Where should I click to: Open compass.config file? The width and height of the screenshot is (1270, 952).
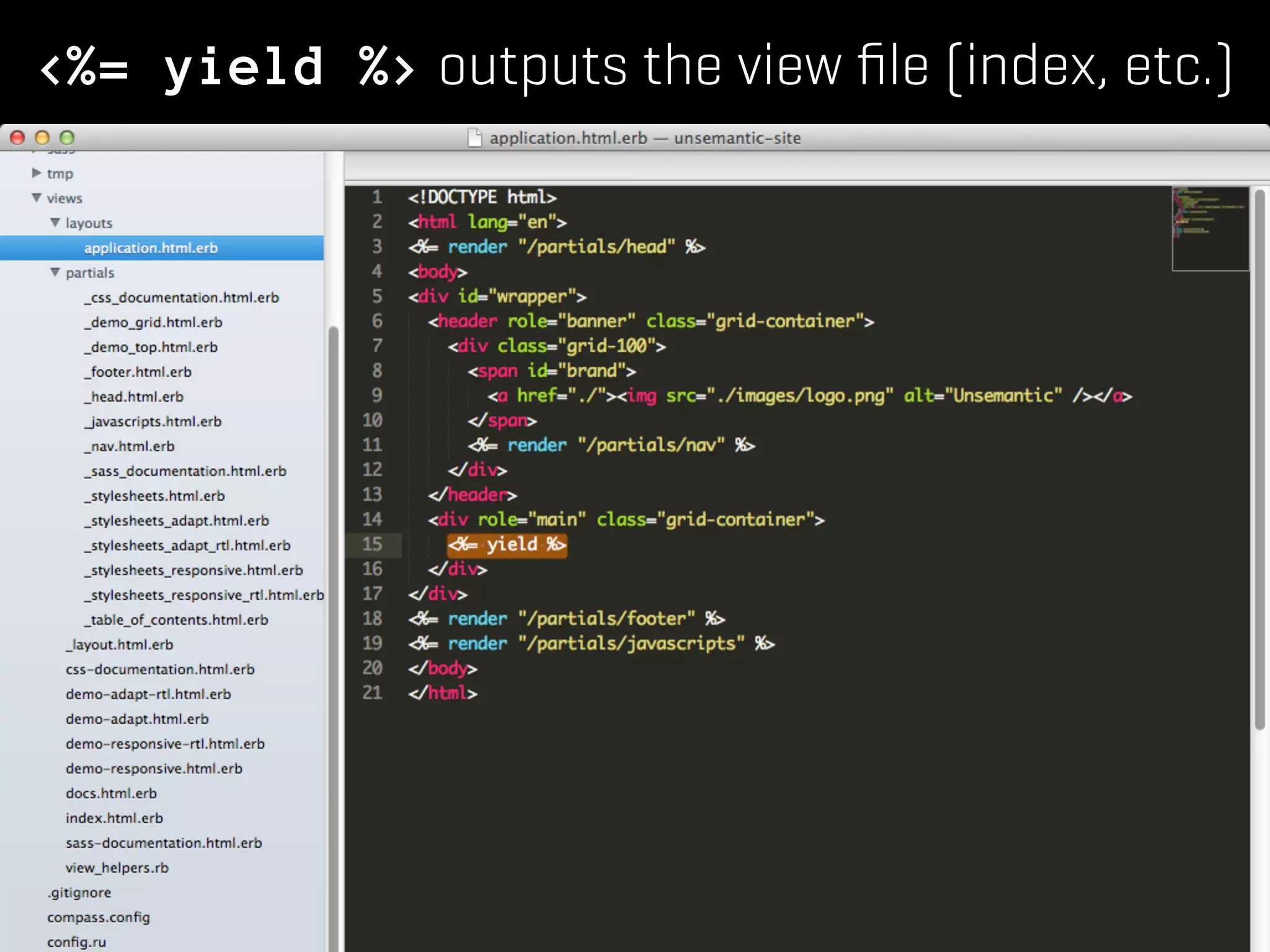point(98,917)
